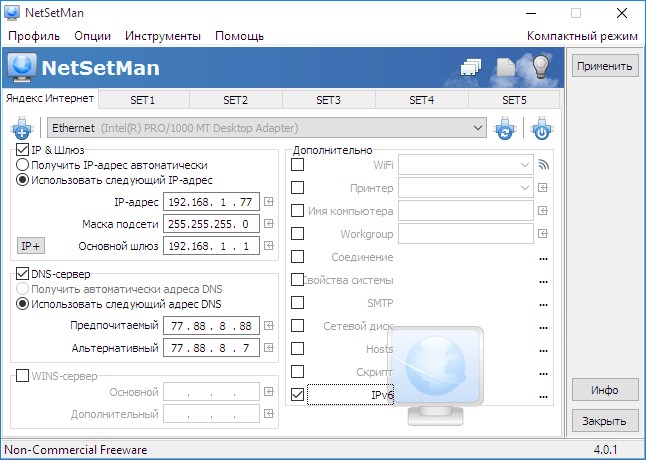Expand the Ethernet adapter dropdown
646x460 pixels.
(477, 128)
